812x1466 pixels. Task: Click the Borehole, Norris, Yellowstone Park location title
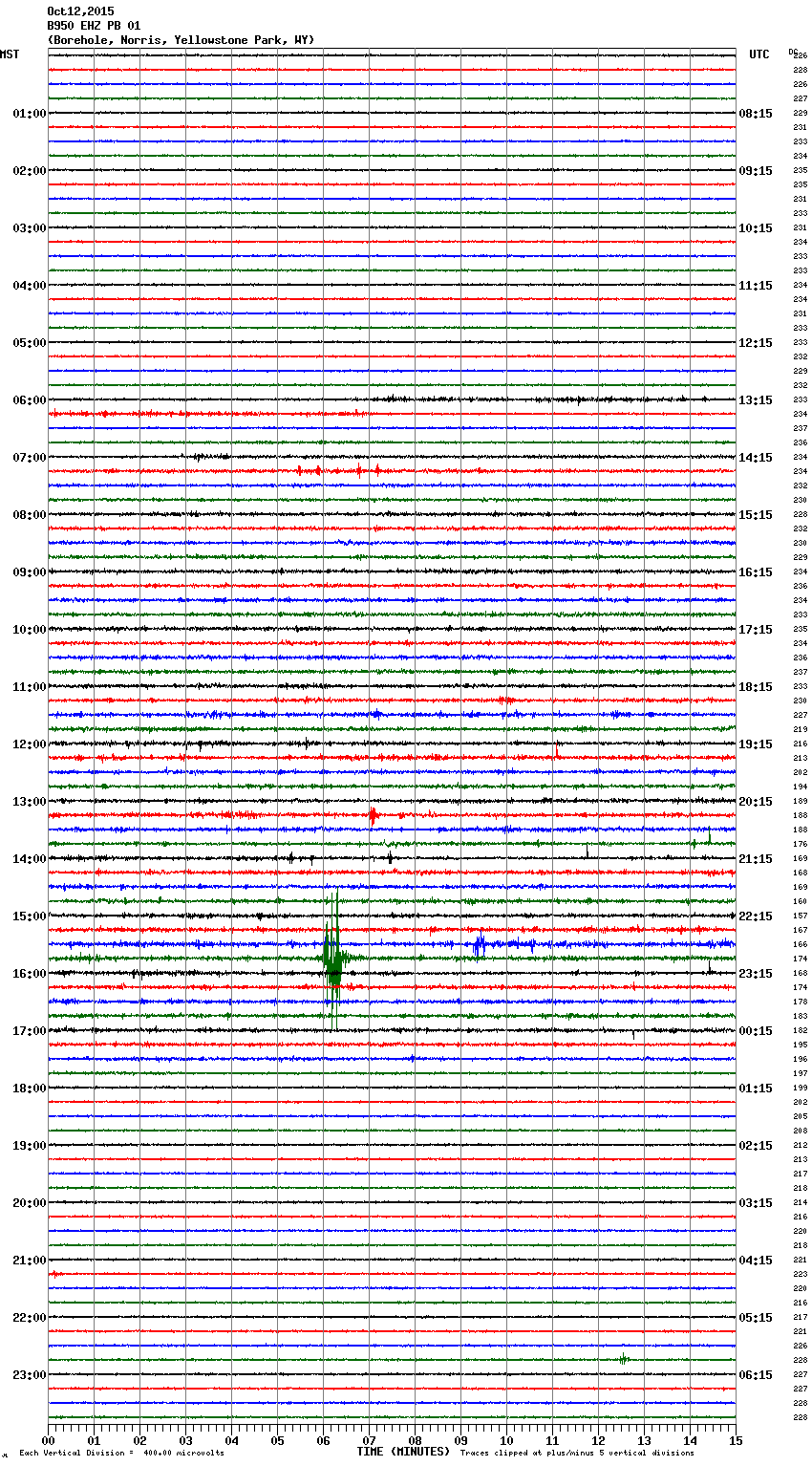point(181,40)
